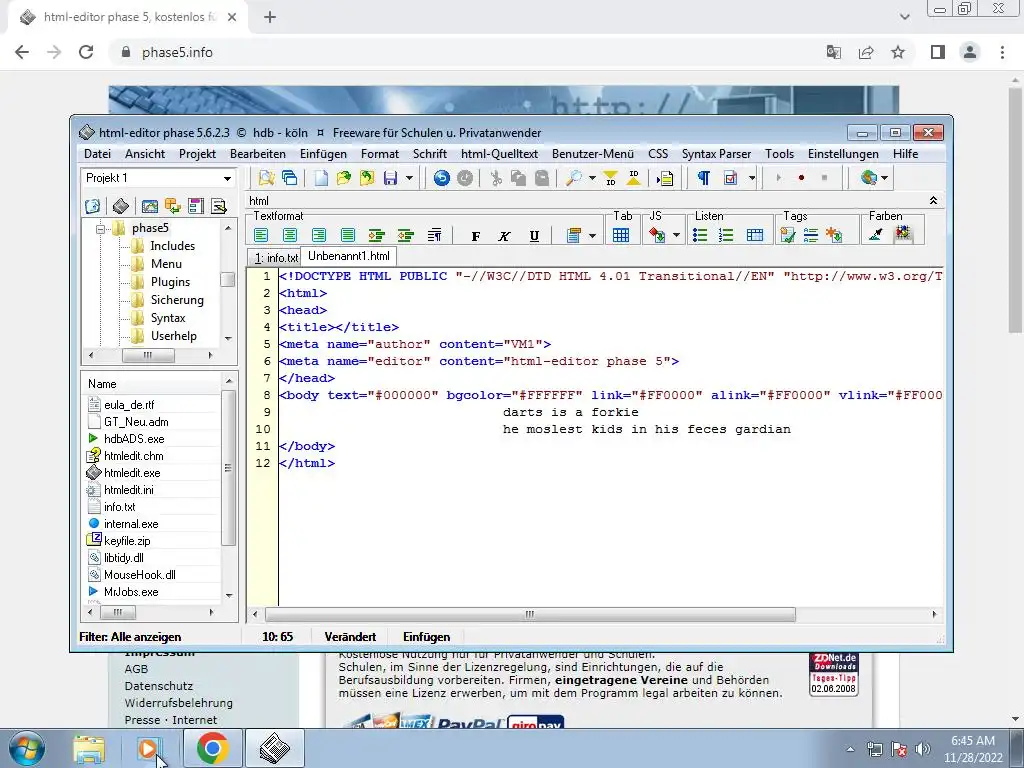Click the Widerrufsbelehrung link on webpage

(178, 703)
